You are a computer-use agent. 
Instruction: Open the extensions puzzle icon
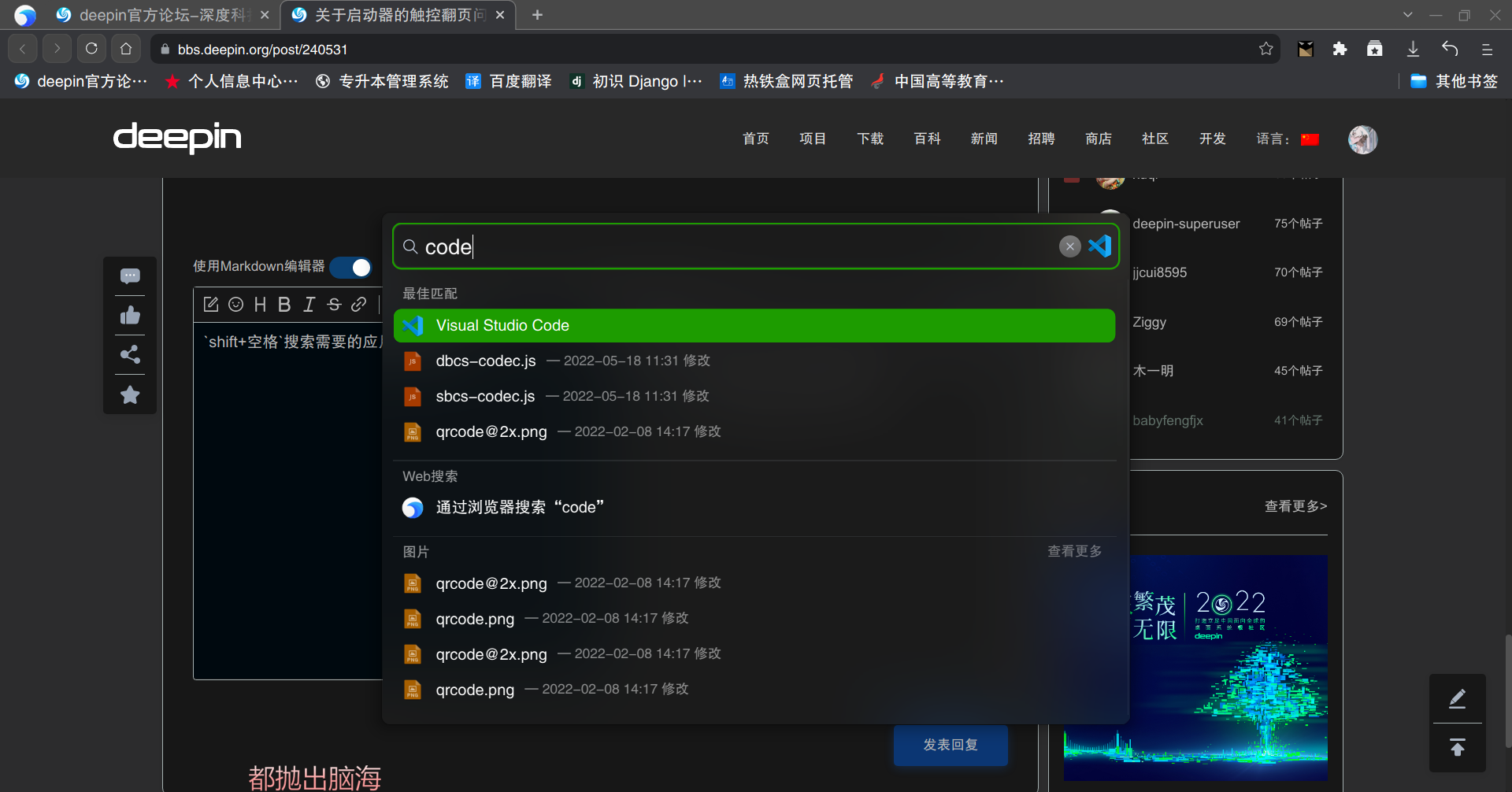click(x=1340, y=49)
